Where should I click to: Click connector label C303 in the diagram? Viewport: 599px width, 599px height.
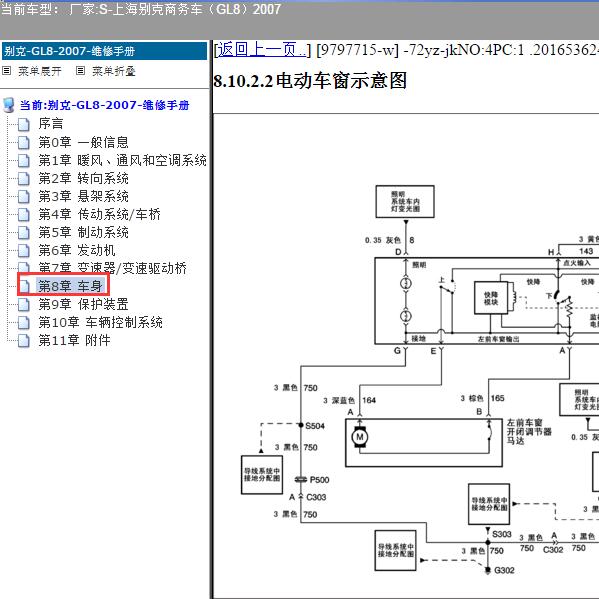pos(316,497)
